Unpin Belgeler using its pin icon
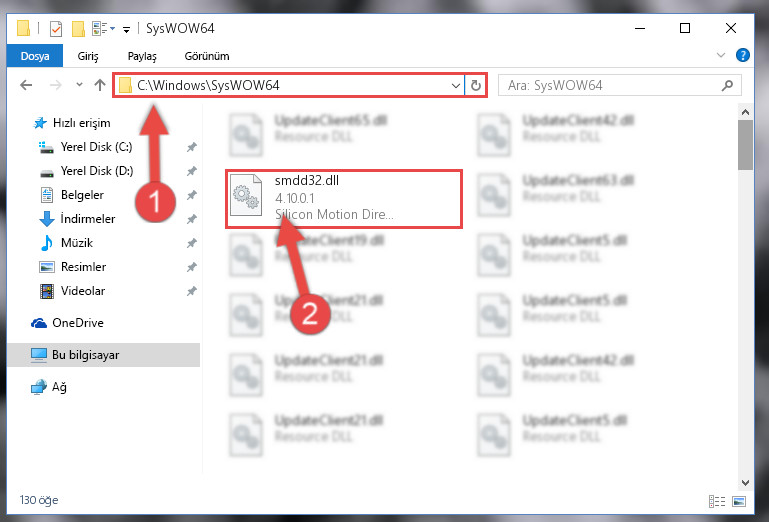The height and width of the screenshot is (522, 769). click(191, 195)
